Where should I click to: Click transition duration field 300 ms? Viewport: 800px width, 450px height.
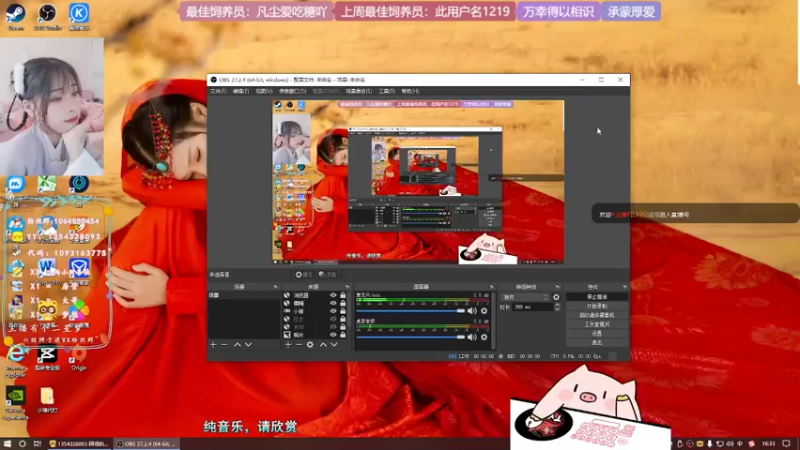point(531,307)
